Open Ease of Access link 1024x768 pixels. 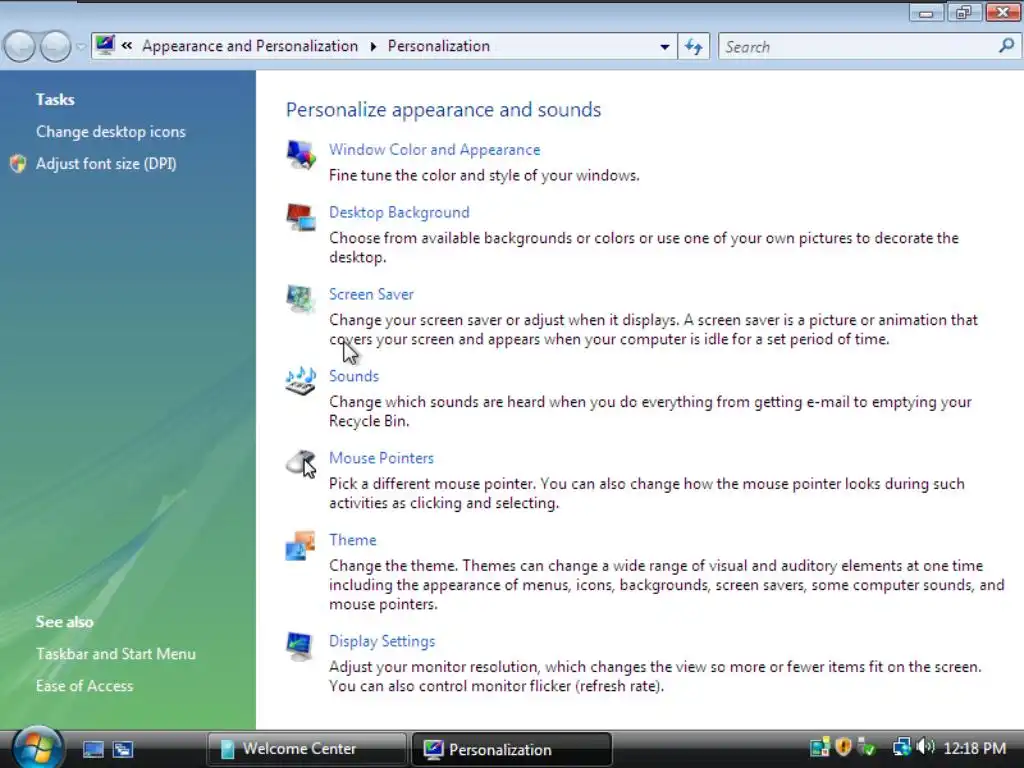click(x=84, y=686)
